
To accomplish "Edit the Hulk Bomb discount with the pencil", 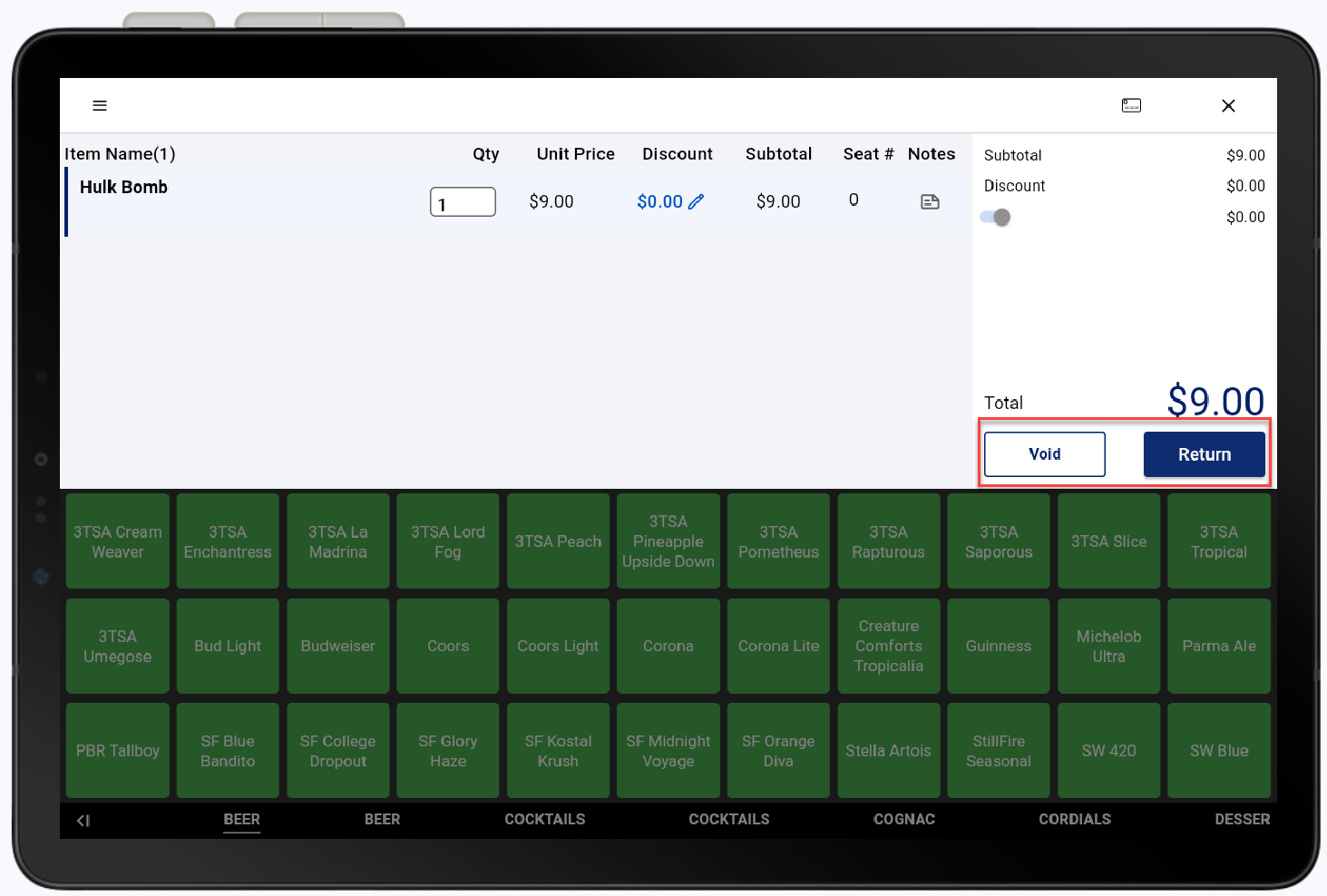I will [695, 201].
